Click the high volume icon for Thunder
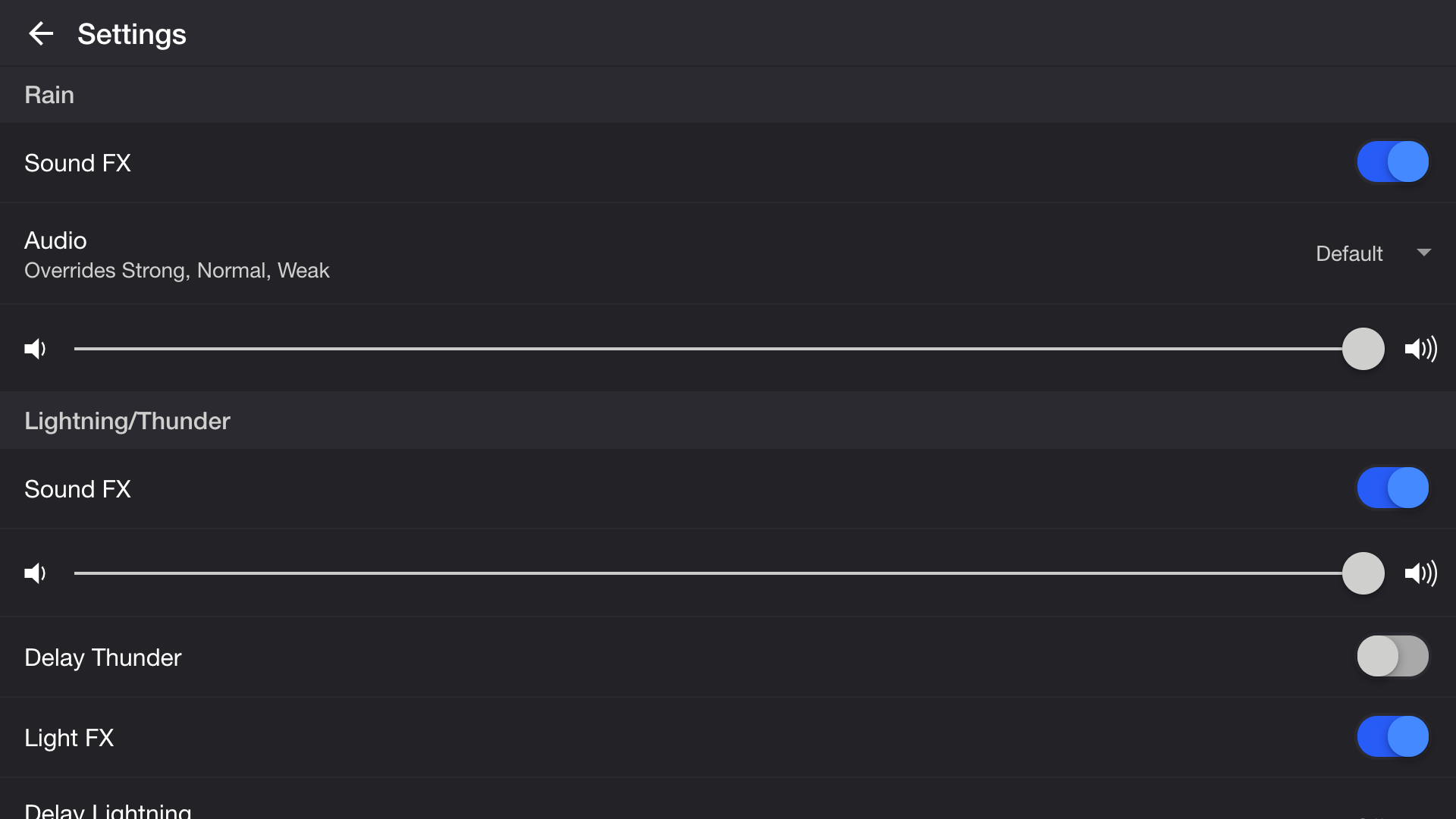This screenshot has width=1456, height=819. tap(1420, 573)
